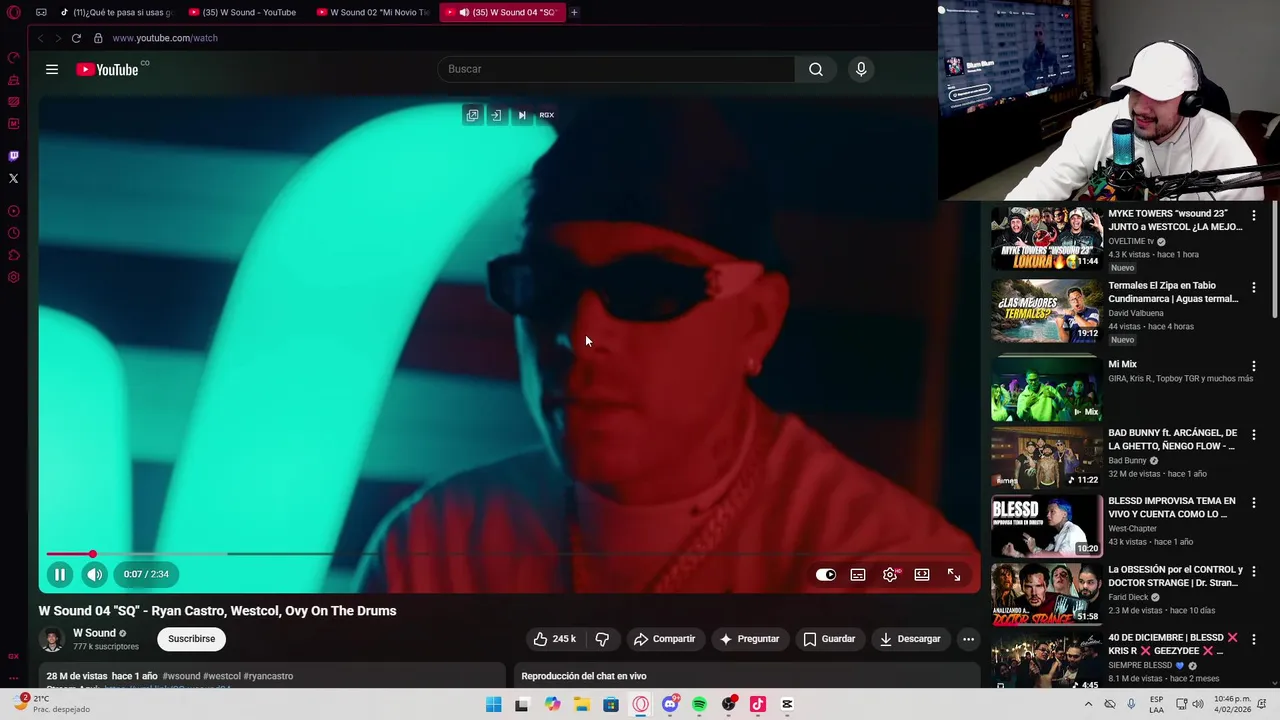Viewport: 1280px width, 720px height.
Task: Open the Twitch sidebar icon
Action: pos(14,156)
